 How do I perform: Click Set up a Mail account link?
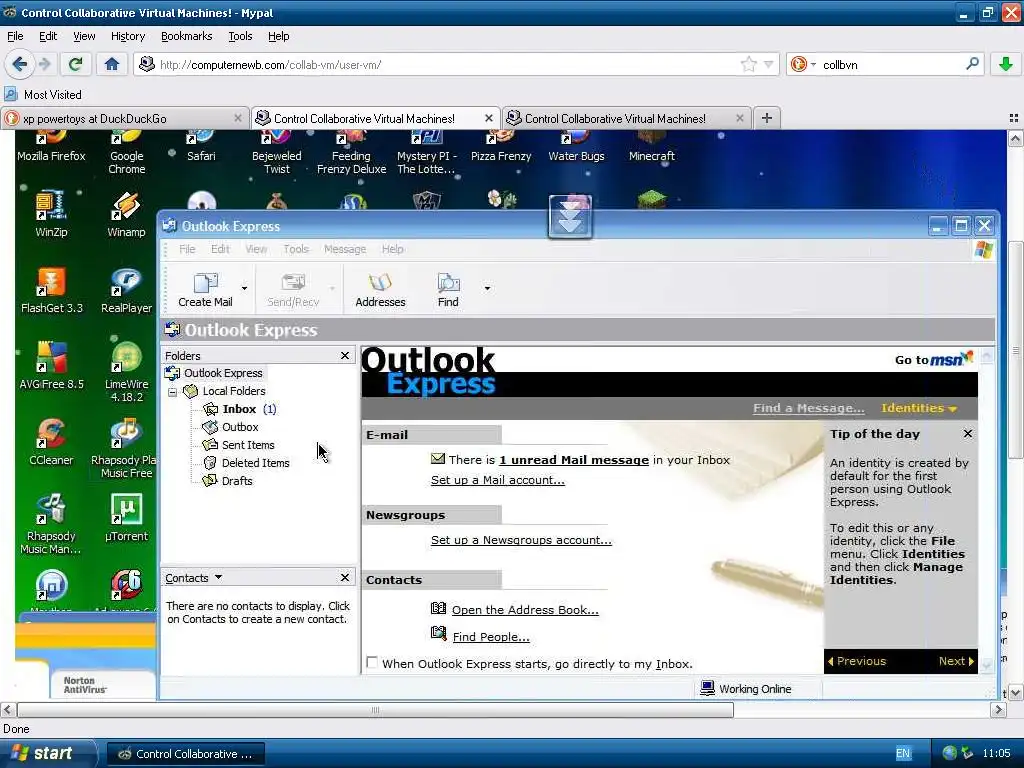point(498,480)
